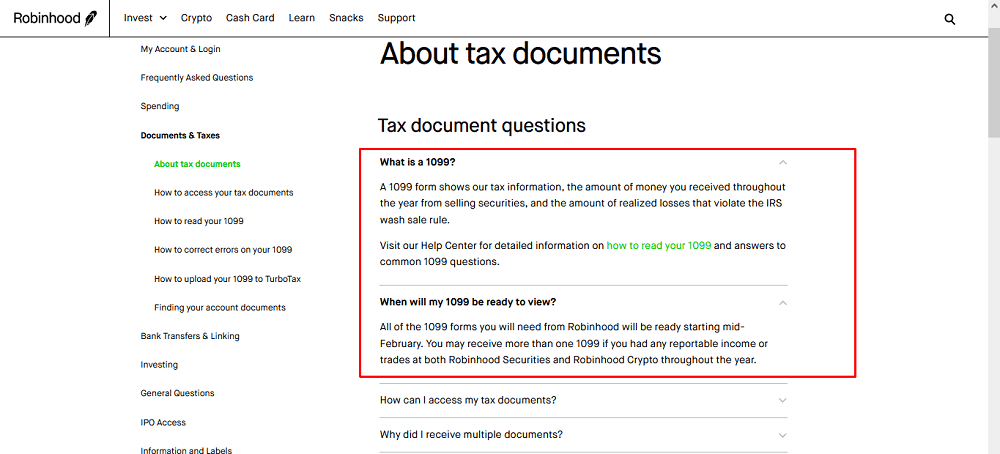Open How to access your tax documents
Screen dimensions: 1000x454
pos(224,193)
